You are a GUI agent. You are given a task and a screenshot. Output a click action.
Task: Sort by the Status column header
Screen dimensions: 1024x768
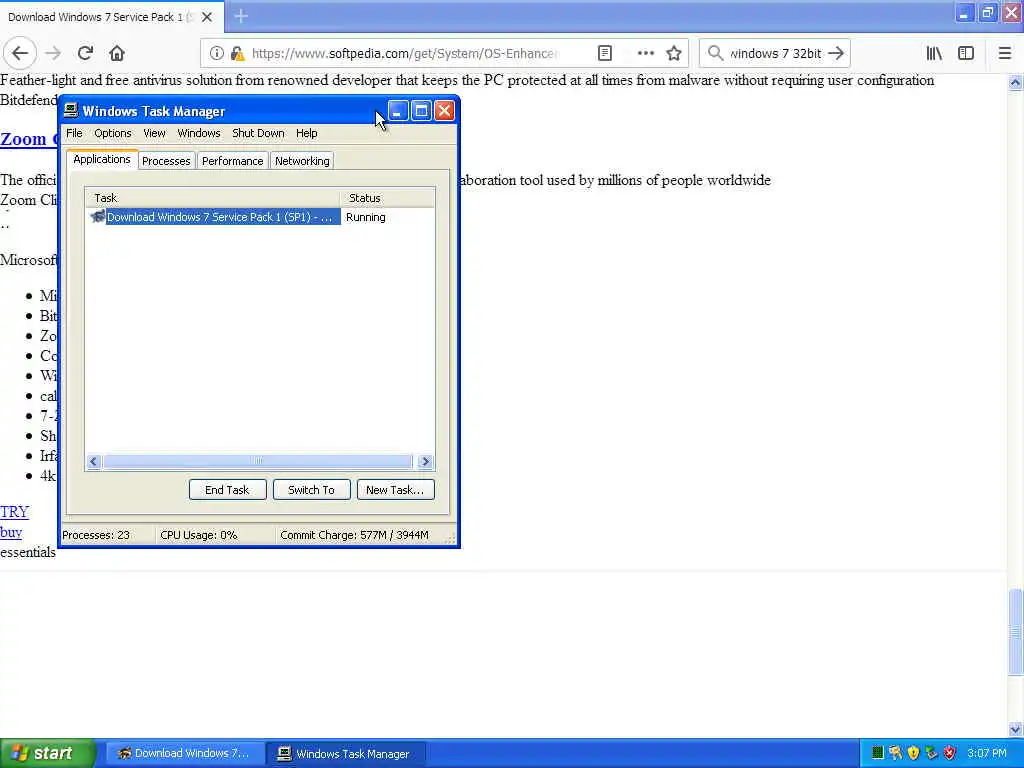pos(387,198)
